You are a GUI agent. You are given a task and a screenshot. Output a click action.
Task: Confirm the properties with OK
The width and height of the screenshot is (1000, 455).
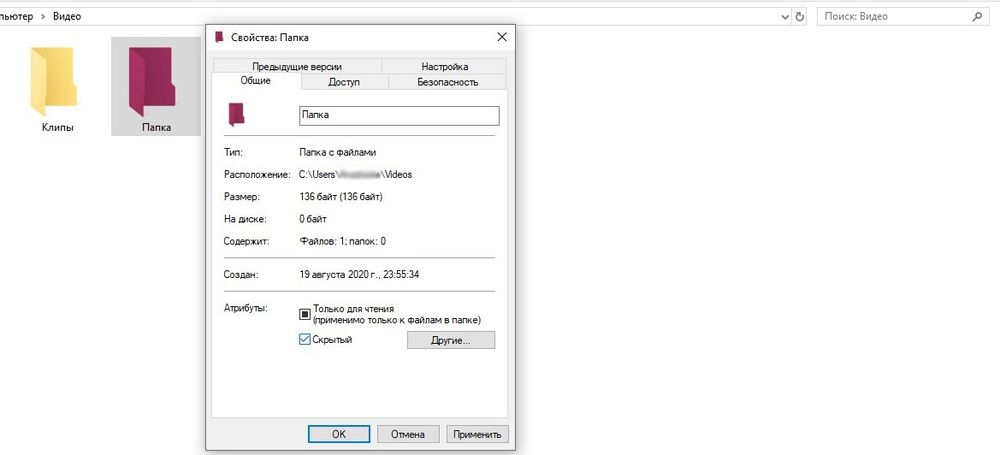click(338, 434)
